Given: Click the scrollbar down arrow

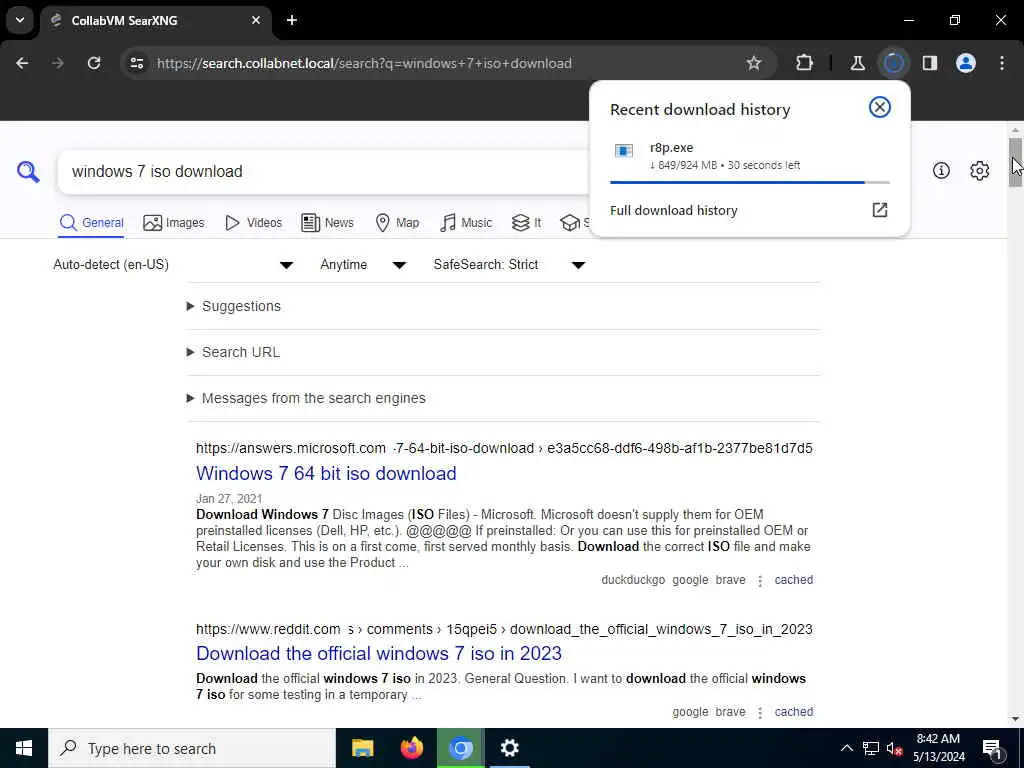Looking at the screenshot, I should [1015, 719].
